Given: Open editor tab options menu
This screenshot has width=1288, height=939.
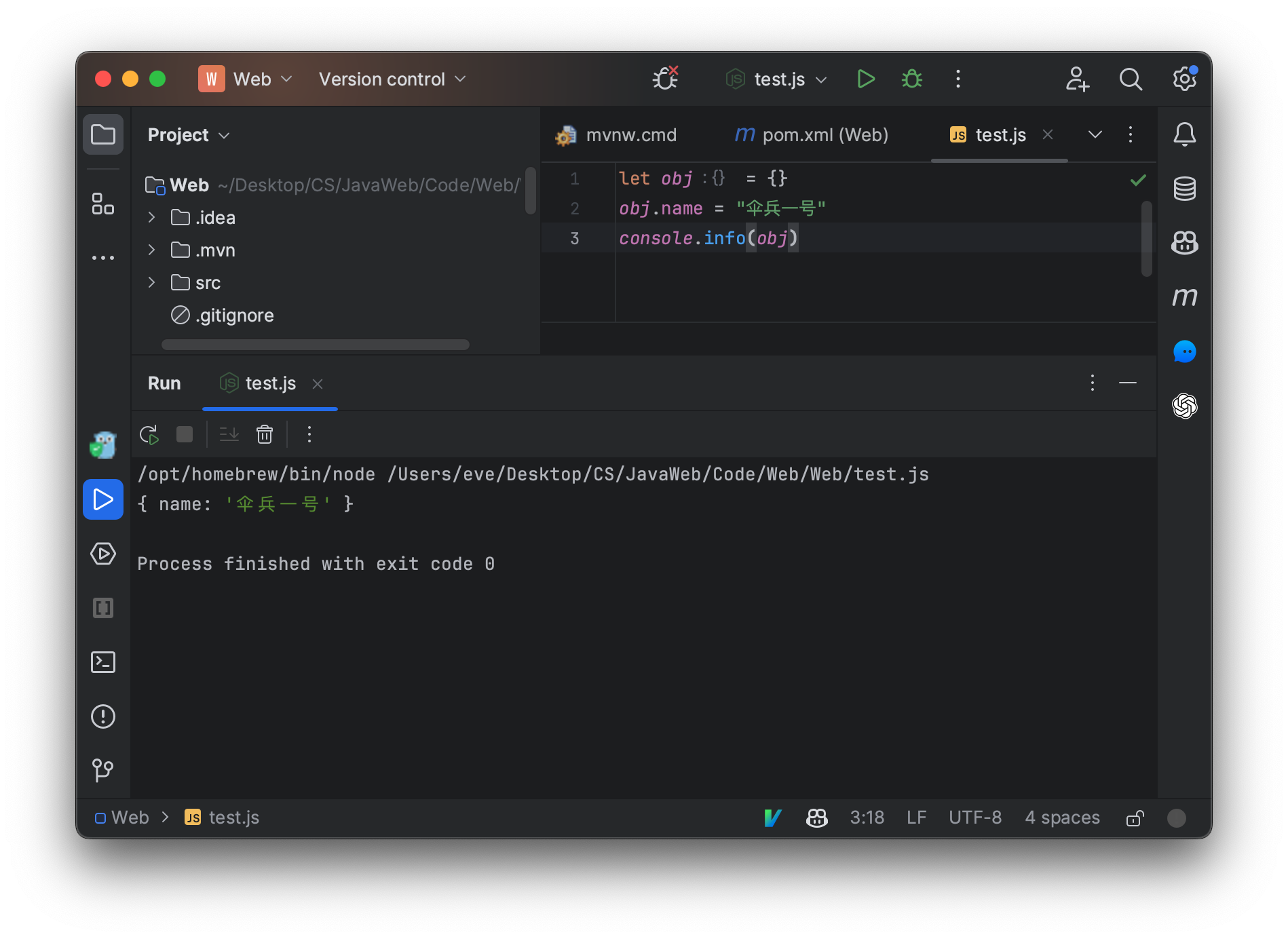Looking at the screenshot, I should pos(1131,134).
